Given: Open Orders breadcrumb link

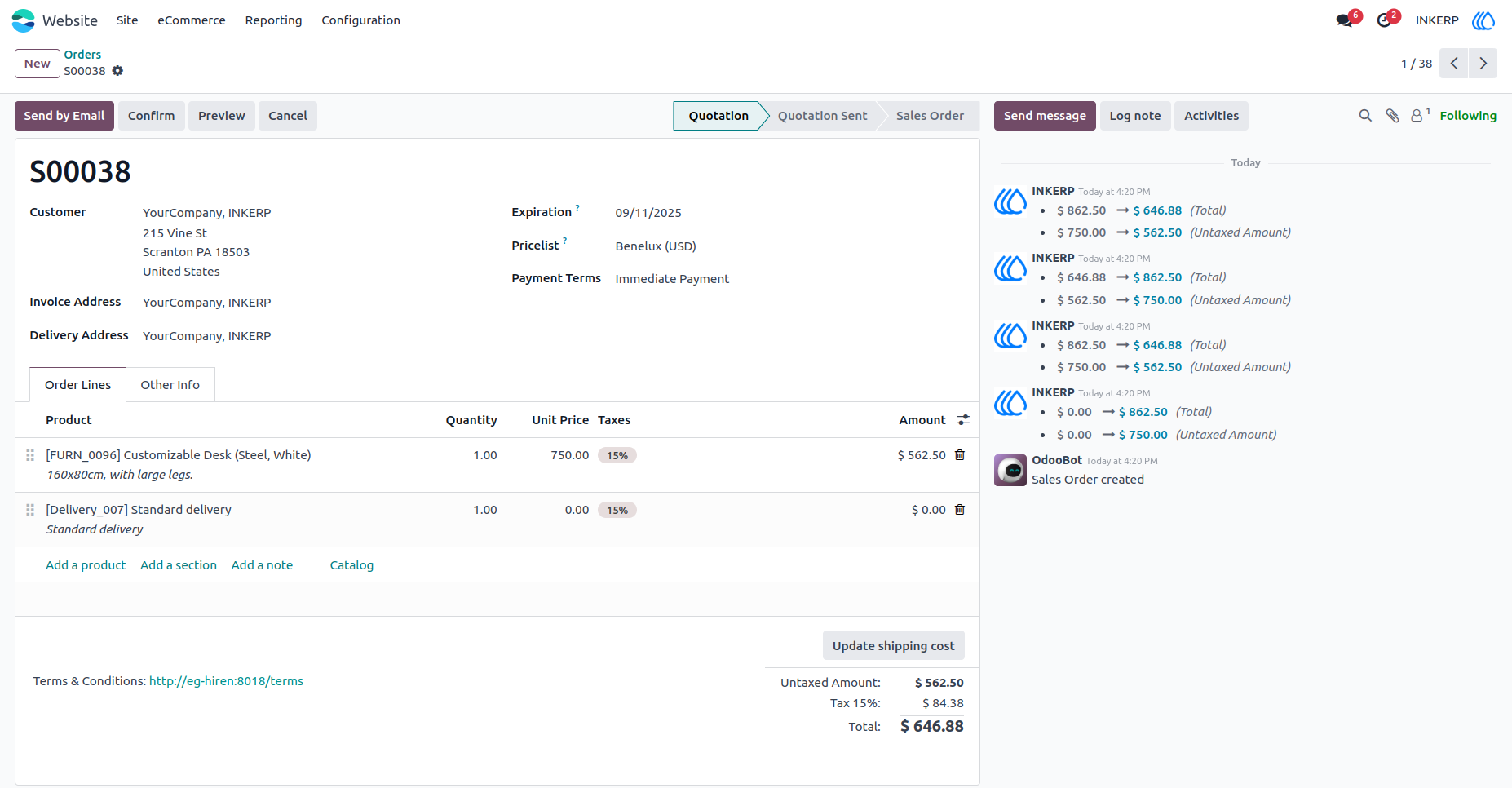Looking at the screenshot, I should pyautogui.click(x=83, y=55).
